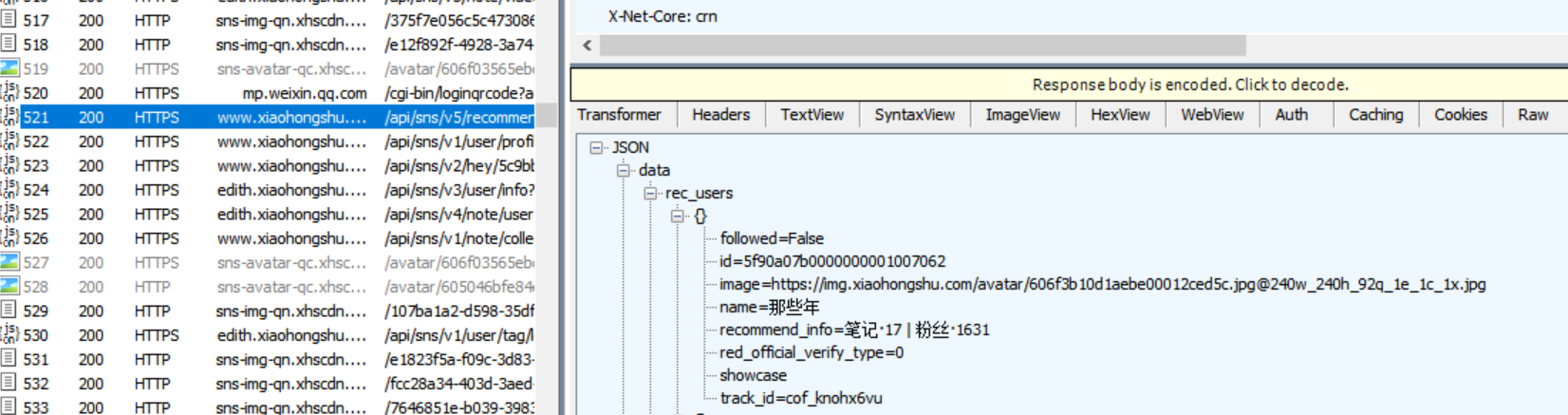Select session 517 URL /375f7e056c5c47308
The height and width of the screenshot is (415, 1568).
459,20
